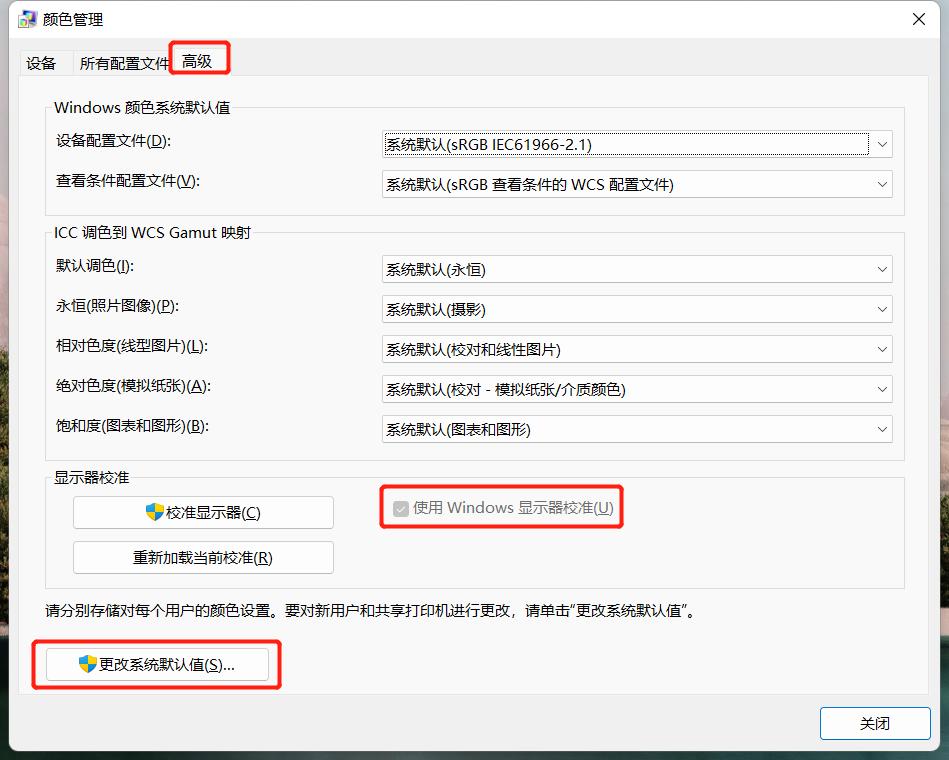Open the 查看条件配置文件 dropdown
Screen dimensions: 949x760
point(881,184)
